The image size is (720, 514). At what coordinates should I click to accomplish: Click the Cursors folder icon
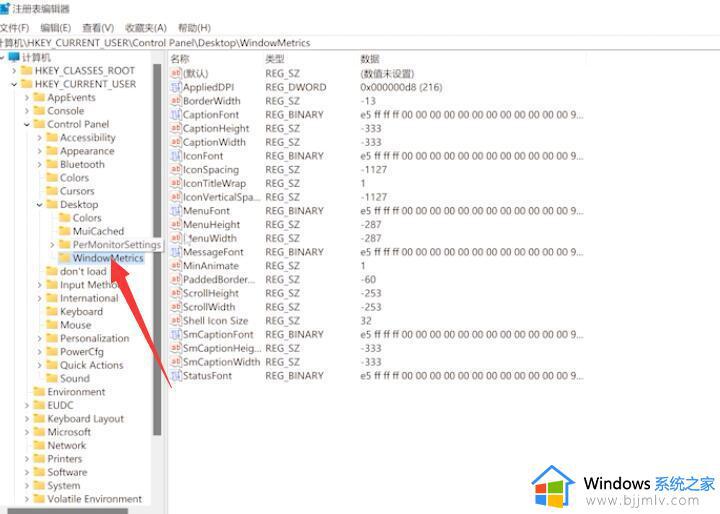pos(52,191)
